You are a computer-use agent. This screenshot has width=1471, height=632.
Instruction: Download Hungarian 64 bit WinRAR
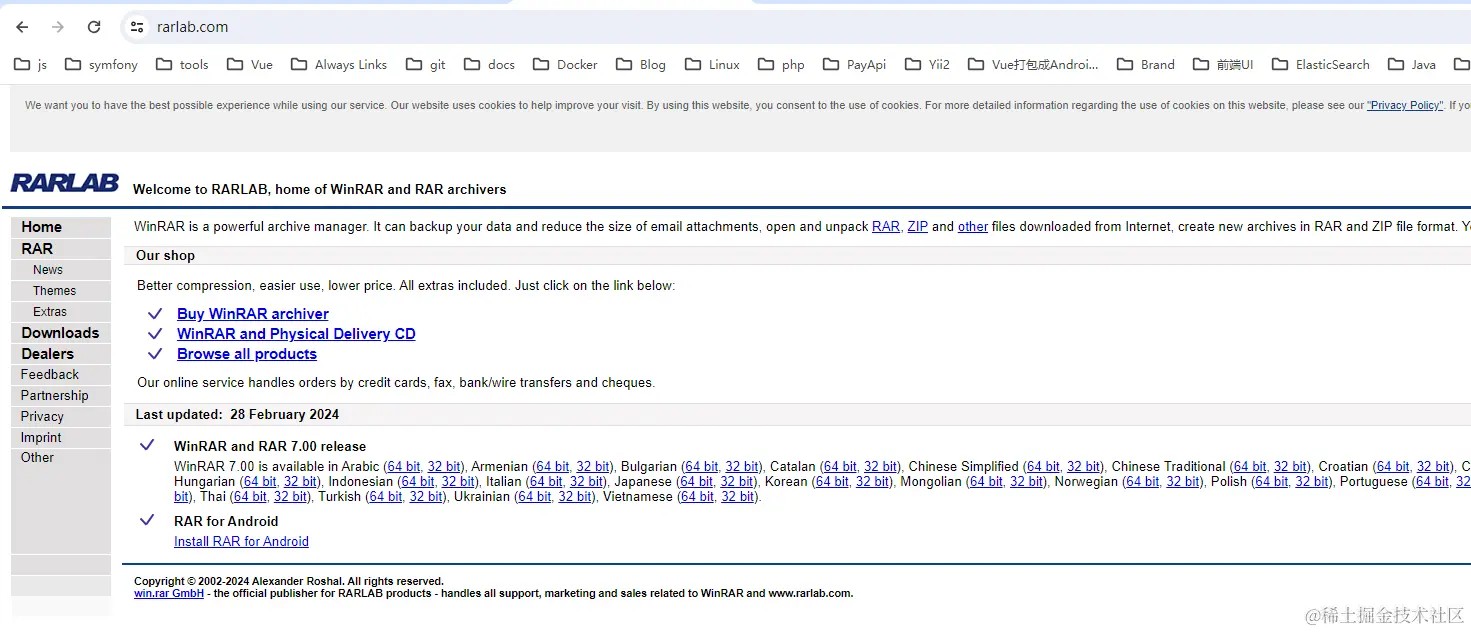tap(260, 482)
